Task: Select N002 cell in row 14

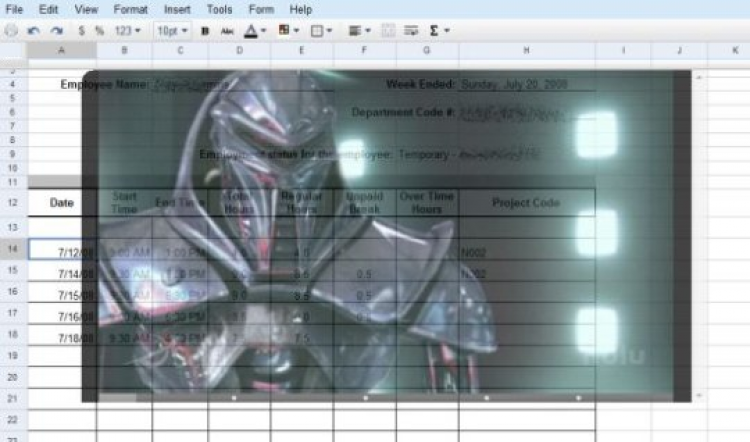Action: (x=526, y=251)
